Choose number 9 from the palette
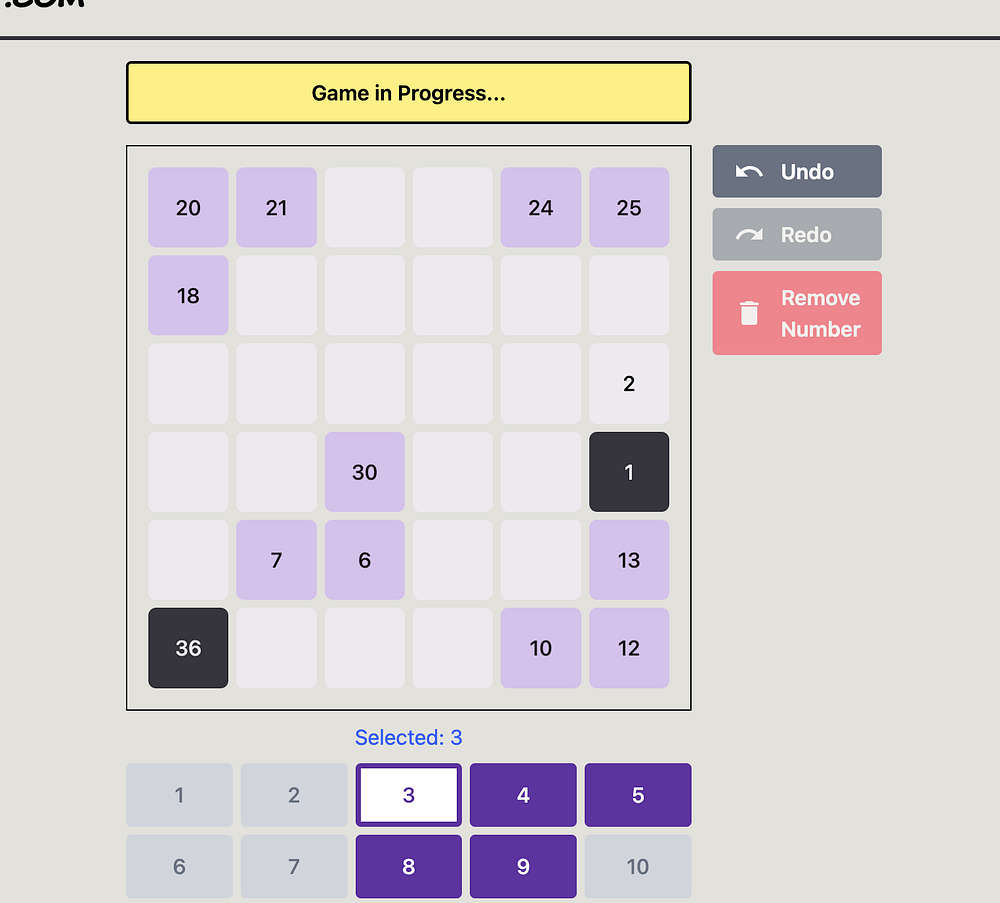The width and height of the screenshot is (1000, 903). click(x=523, y=866)
